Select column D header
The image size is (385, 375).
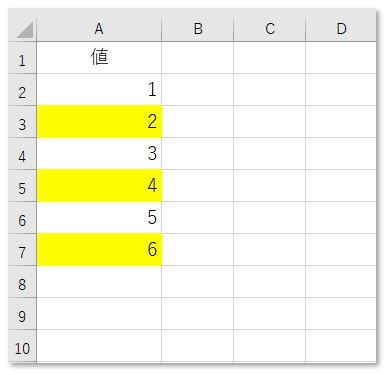(x=341, y=29)
